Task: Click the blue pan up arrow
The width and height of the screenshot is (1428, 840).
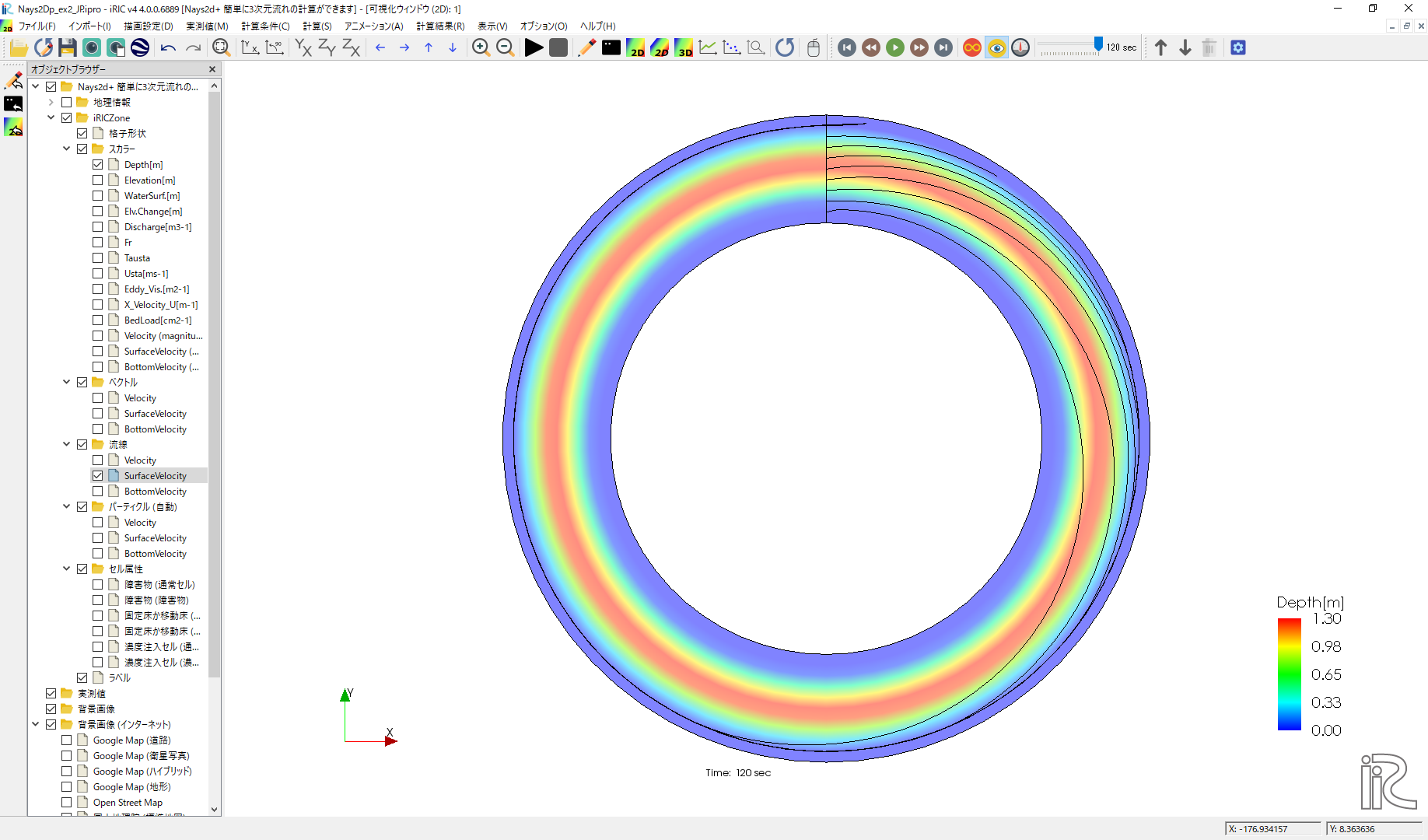Action: (429, 48)
